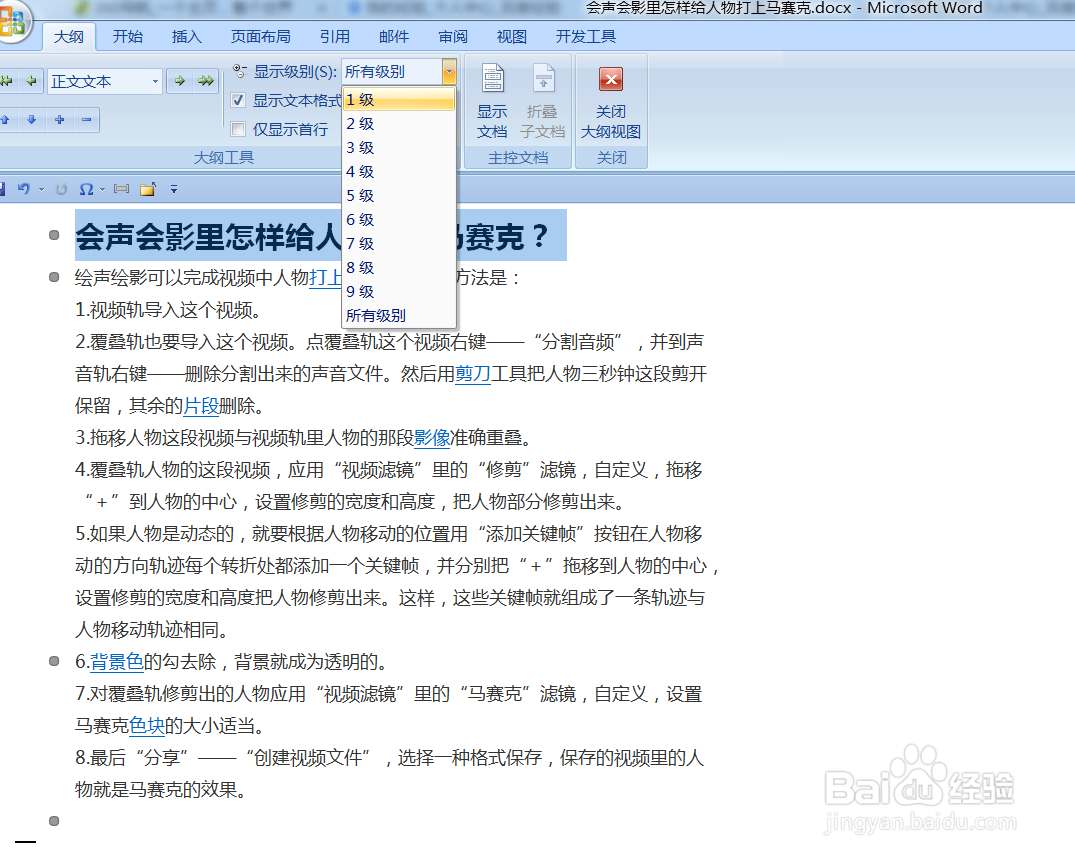Promote heading to Level 1 with double-left arrow
Screen dimensions: 1075x859
coord(8,81)
